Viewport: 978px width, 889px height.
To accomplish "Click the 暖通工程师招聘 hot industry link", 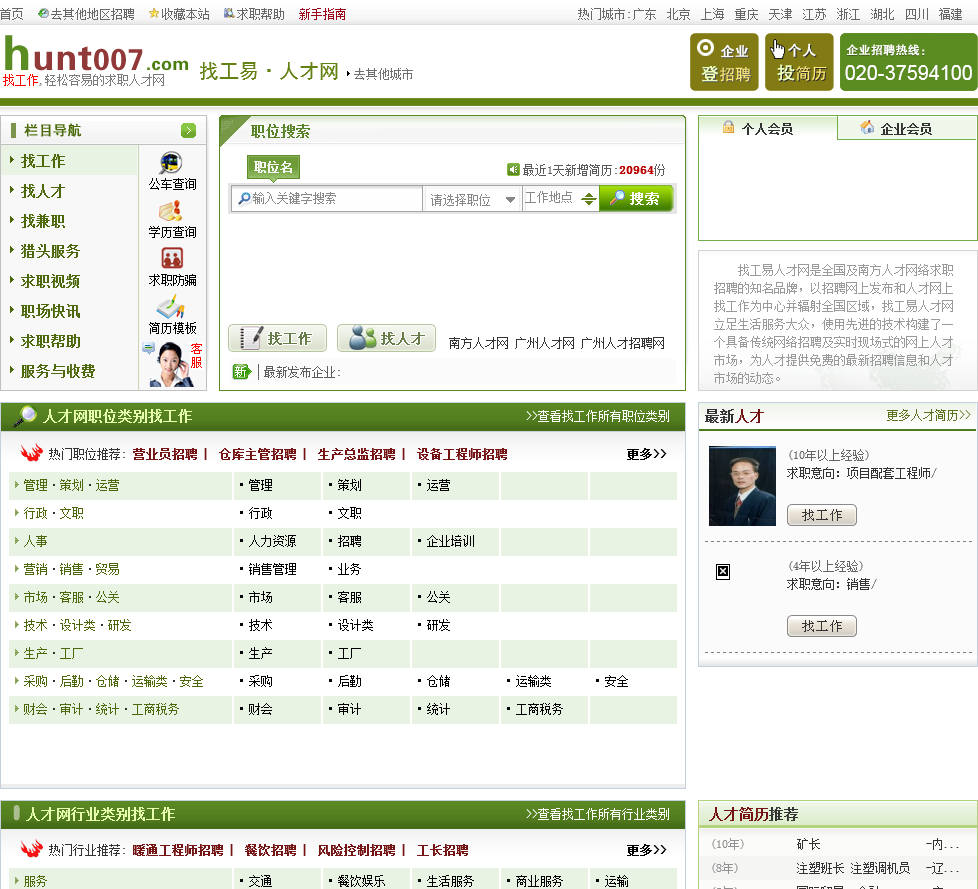I will [x=178, y=850].
